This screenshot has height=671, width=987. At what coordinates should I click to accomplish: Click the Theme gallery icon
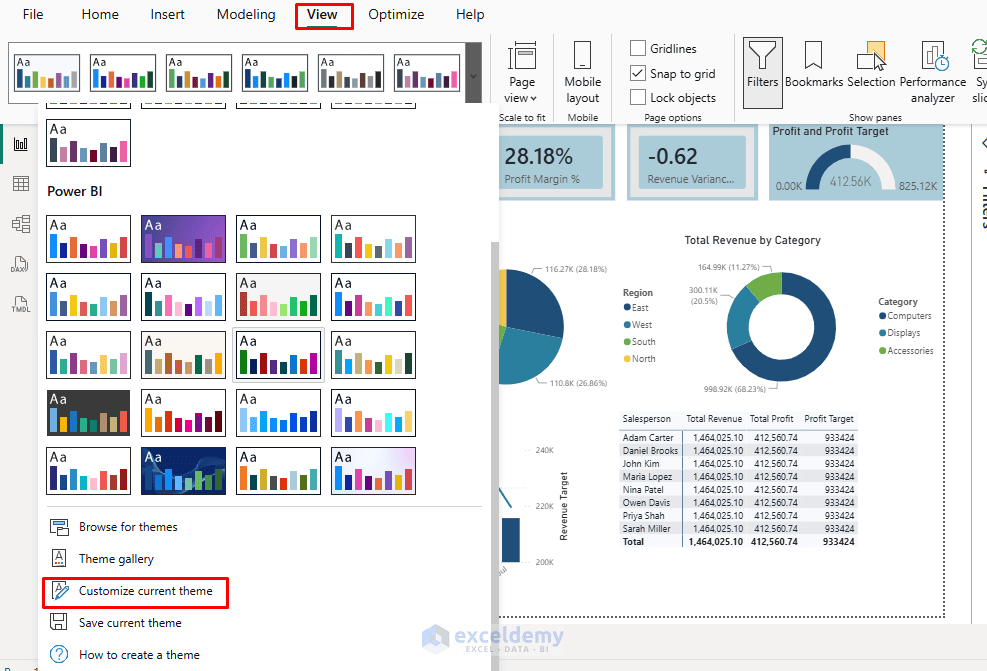[x=59, y=558]
